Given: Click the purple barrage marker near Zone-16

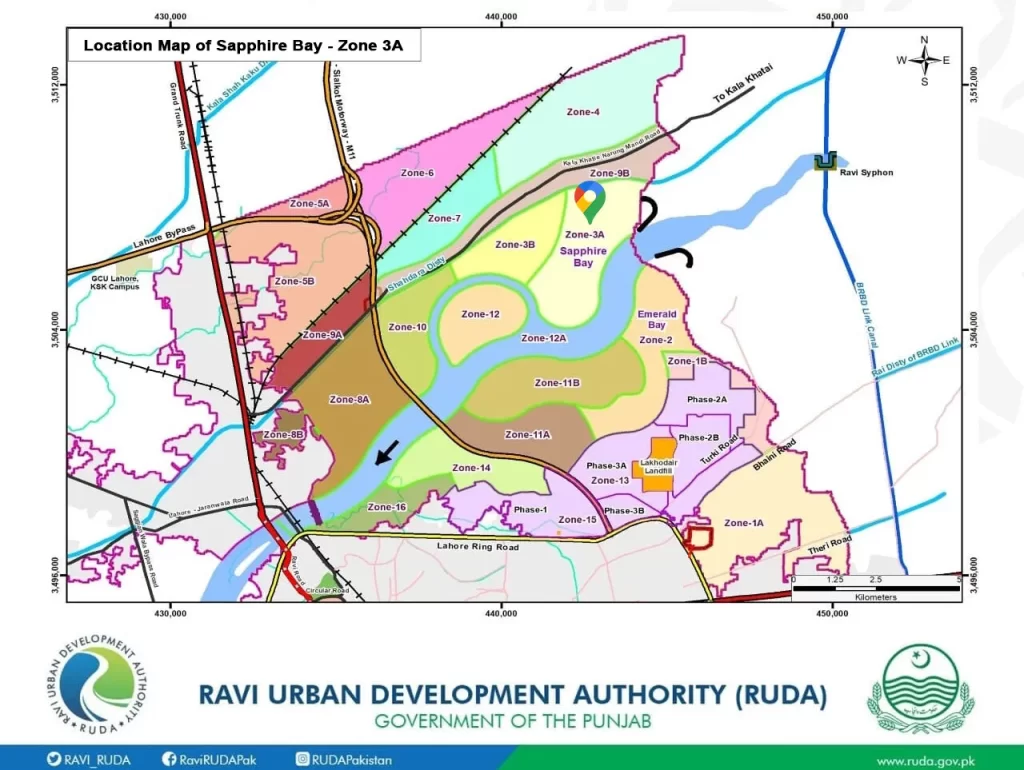Looking at the screenshot, I should point(316,512).
